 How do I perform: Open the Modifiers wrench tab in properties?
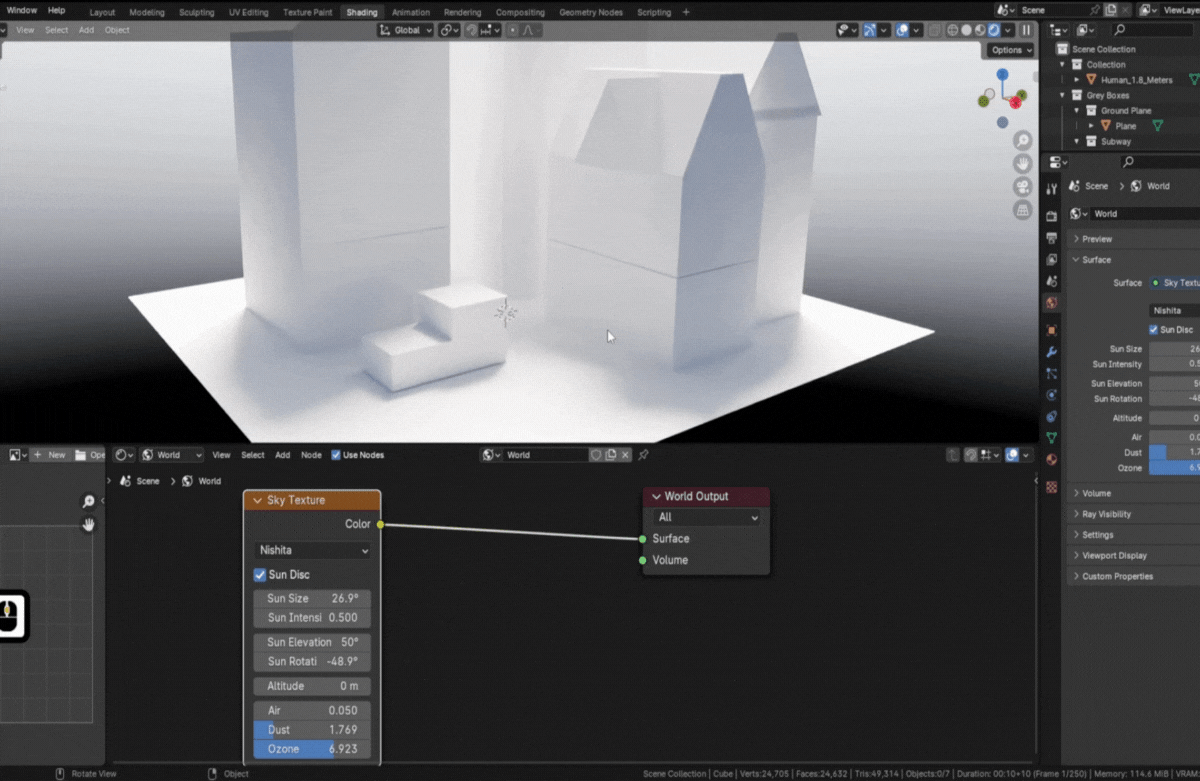1051,352
